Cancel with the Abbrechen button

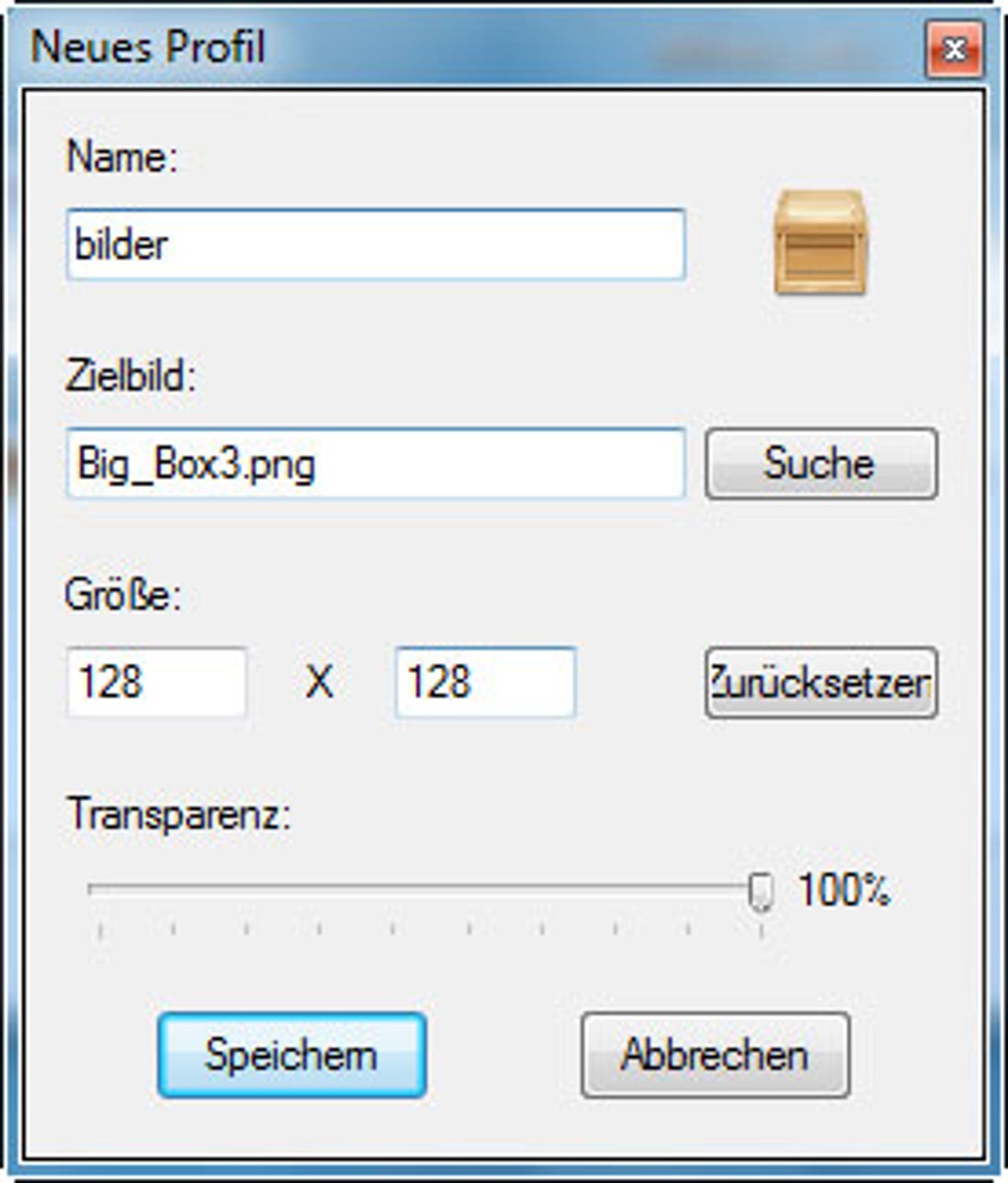point(714,1055)
